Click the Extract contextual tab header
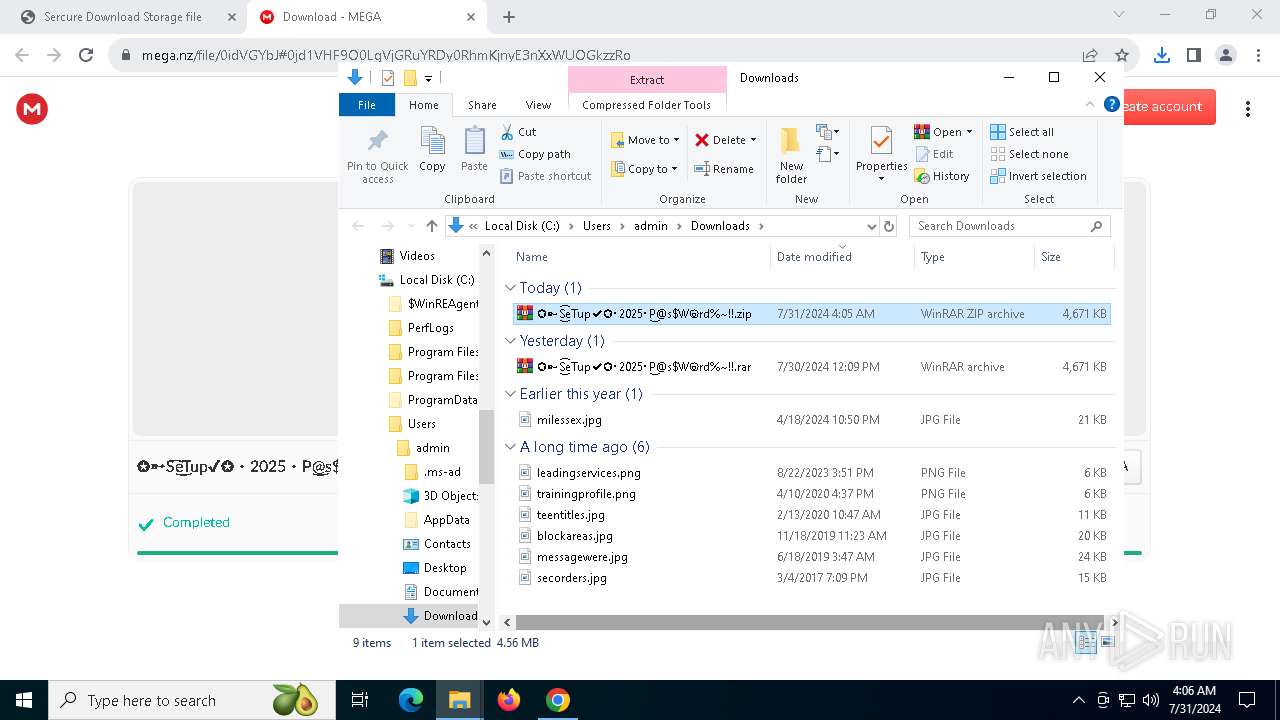 (x=647, y=80)
